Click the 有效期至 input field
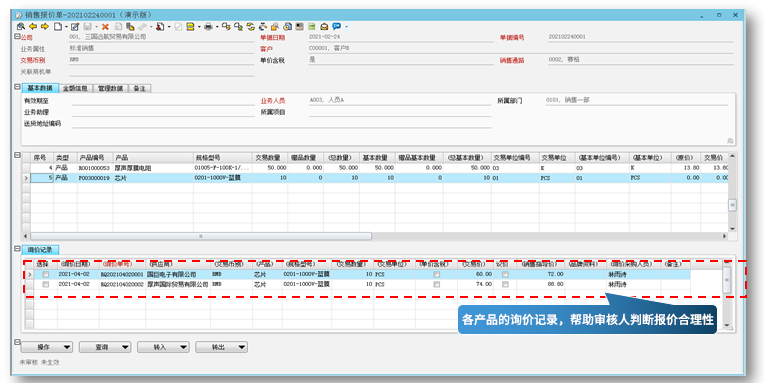Viewport: 764px width, 383px height. [x=163, y=100]
